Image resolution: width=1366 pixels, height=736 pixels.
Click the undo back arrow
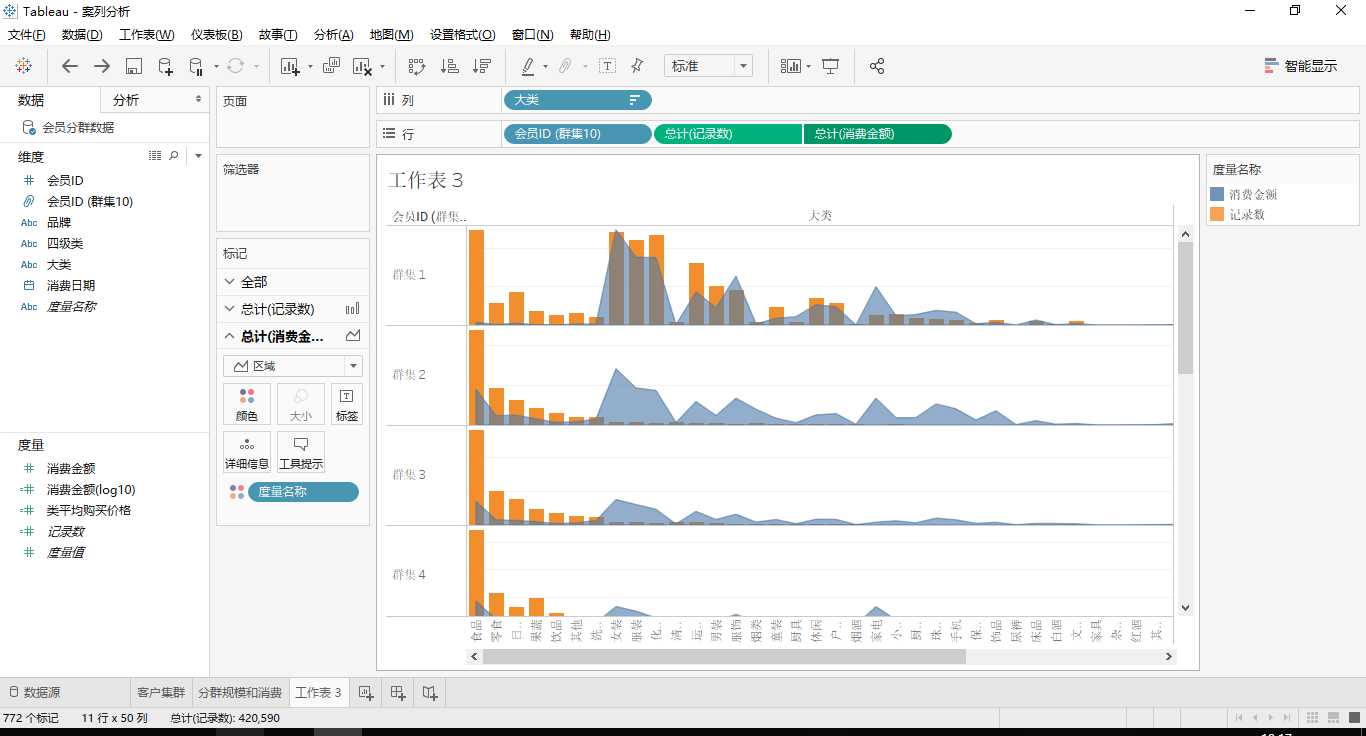coord(69,66)
